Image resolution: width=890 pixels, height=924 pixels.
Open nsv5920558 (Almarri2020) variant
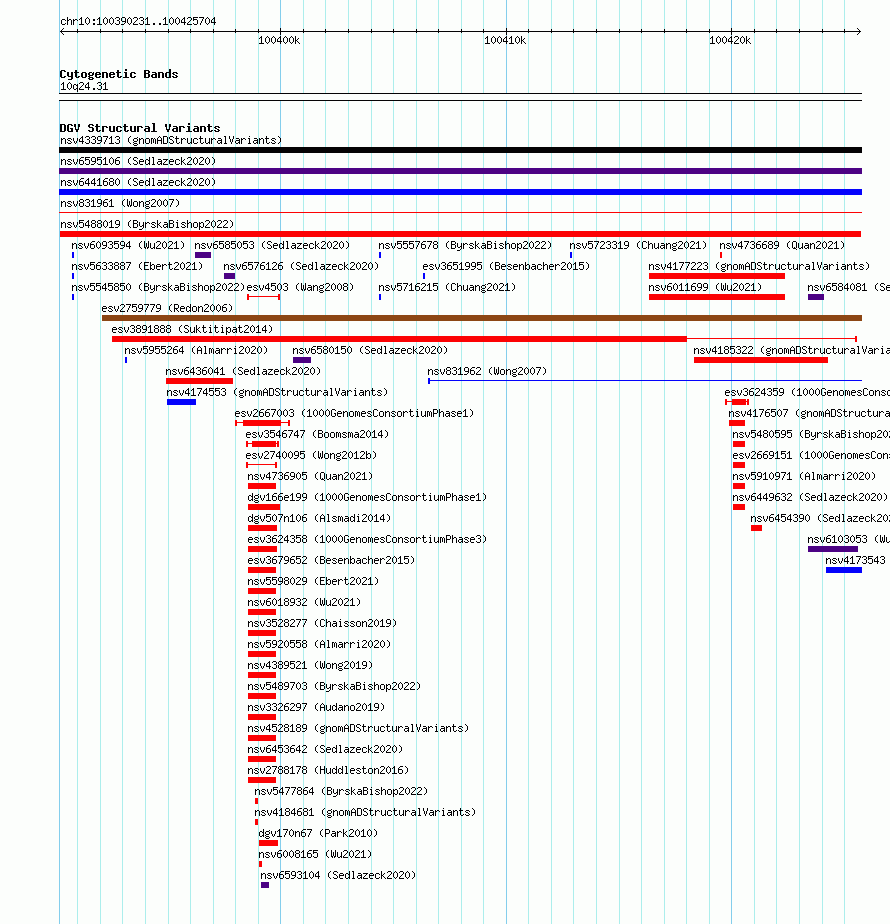pyautogui.click(x=319, y=645)
